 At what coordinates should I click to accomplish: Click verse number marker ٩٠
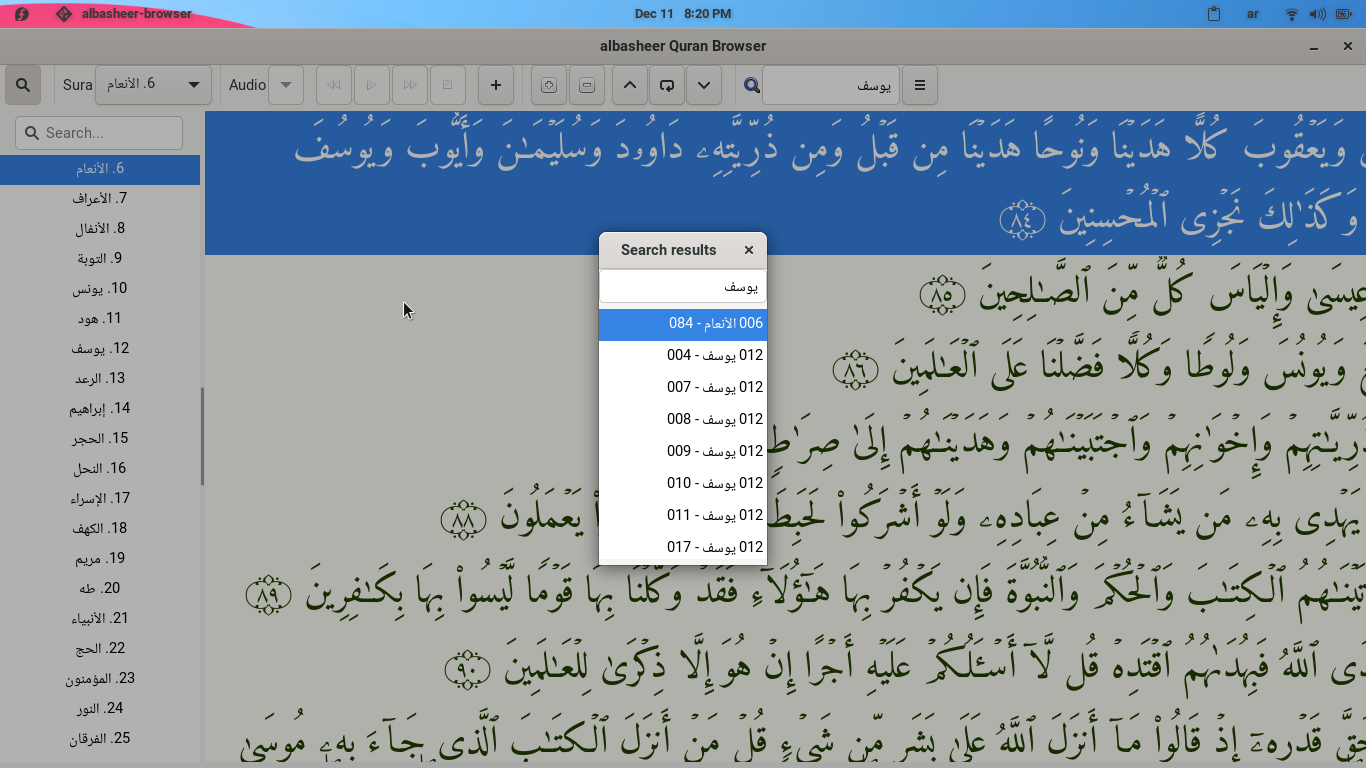[467, 670]
